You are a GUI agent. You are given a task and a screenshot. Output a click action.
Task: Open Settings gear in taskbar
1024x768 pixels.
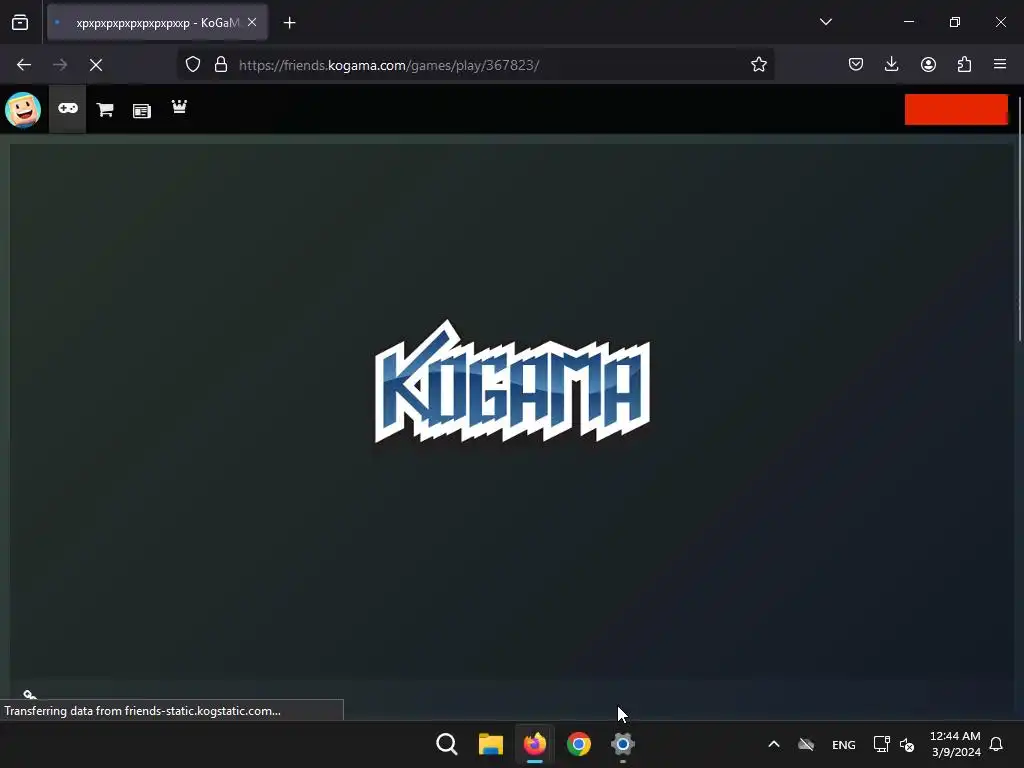tap(622, 744)
